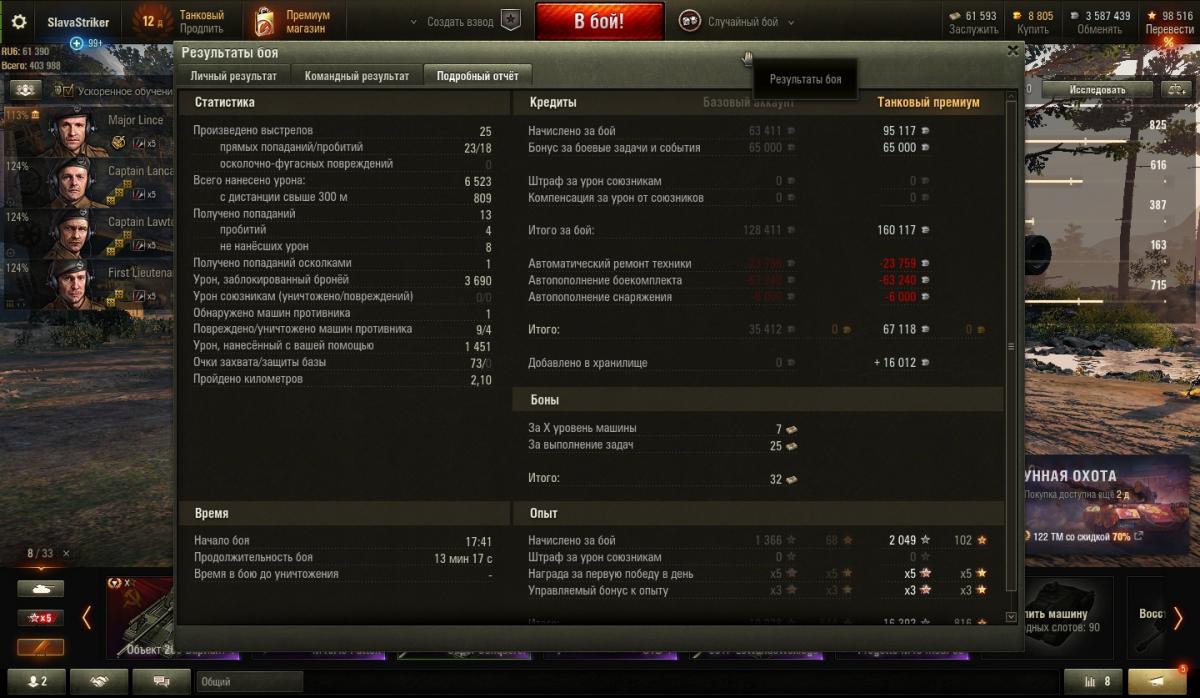The image size is (1200, 698).
Task: Open the chat channels speech bubble icon
Action: (162, 681)
